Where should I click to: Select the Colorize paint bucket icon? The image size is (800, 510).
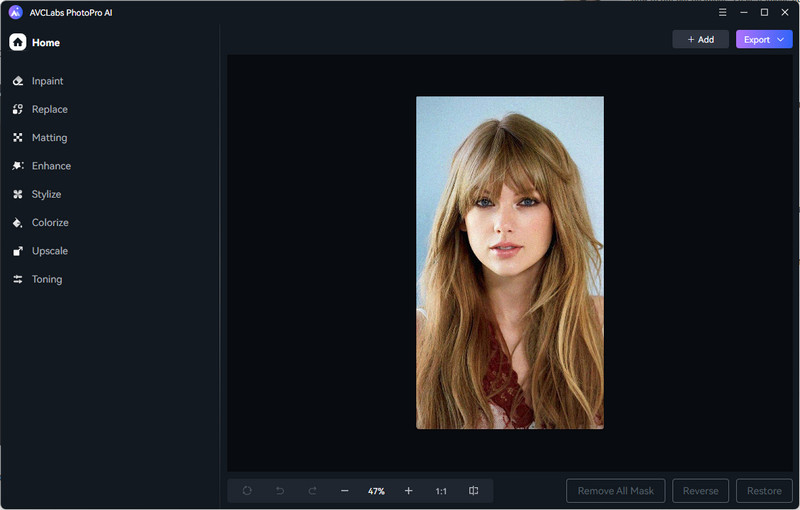click(x=18, y=223)
